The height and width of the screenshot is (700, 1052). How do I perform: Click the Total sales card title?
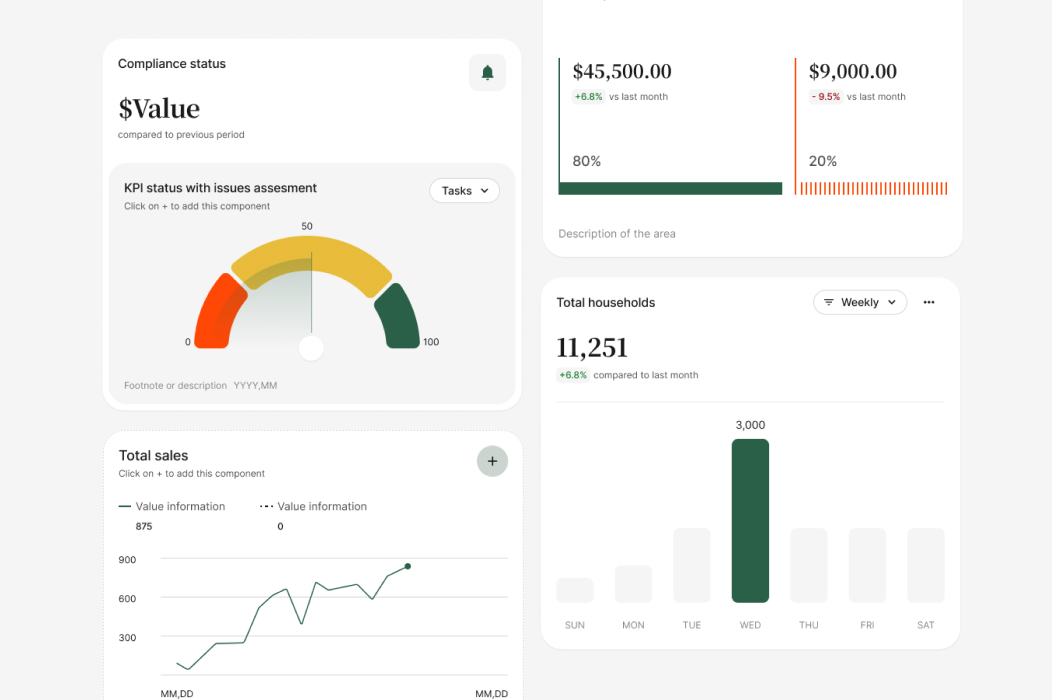(x=153, y=456)
